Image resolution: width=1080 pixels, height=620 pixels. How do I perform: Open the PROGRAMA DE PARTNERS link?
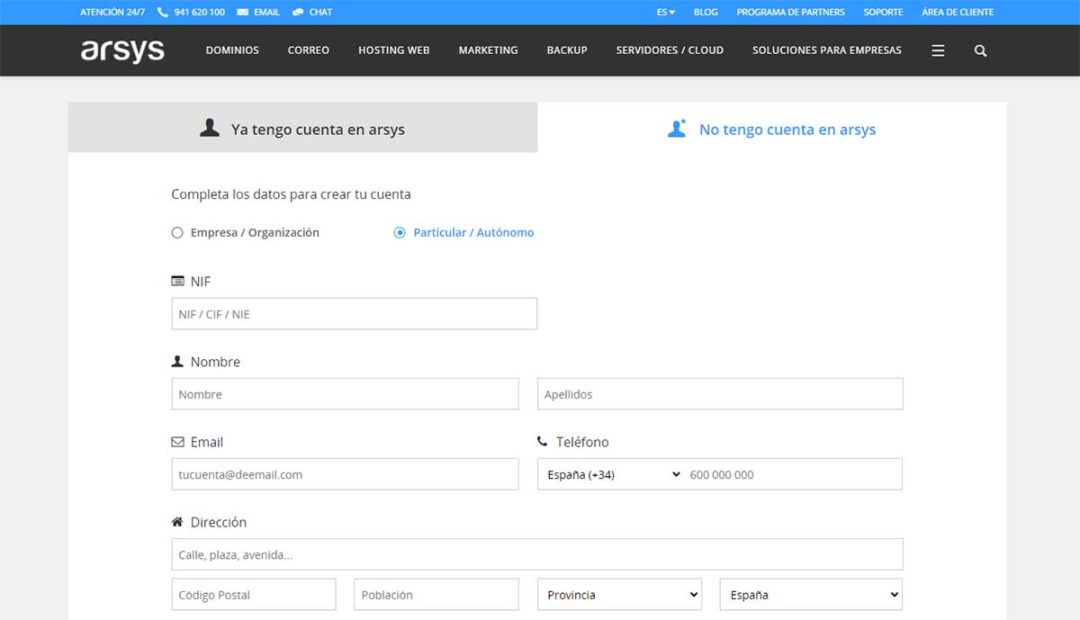791,12
